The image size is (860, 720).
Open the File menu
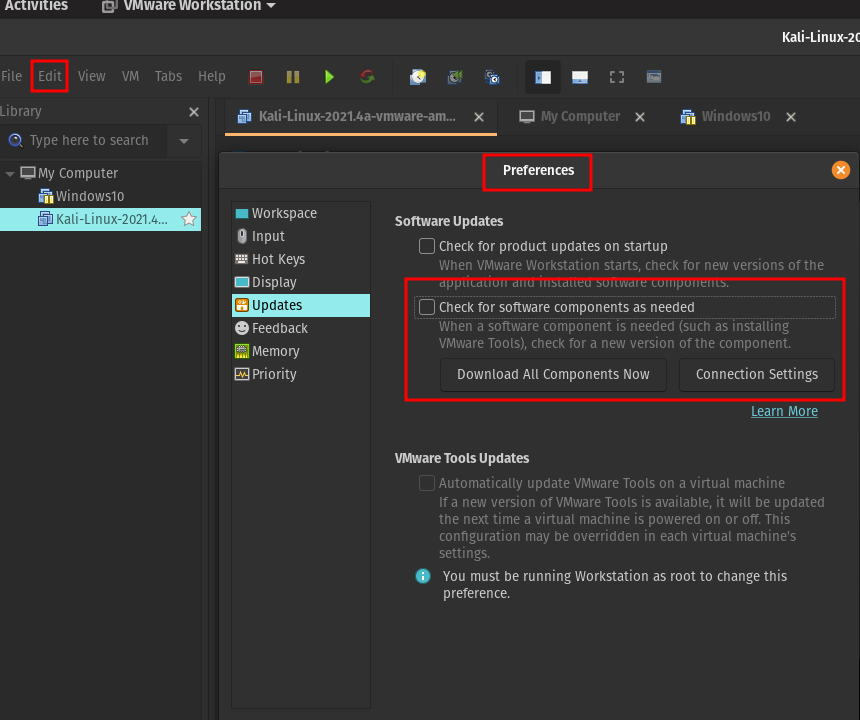coord(12,76)
